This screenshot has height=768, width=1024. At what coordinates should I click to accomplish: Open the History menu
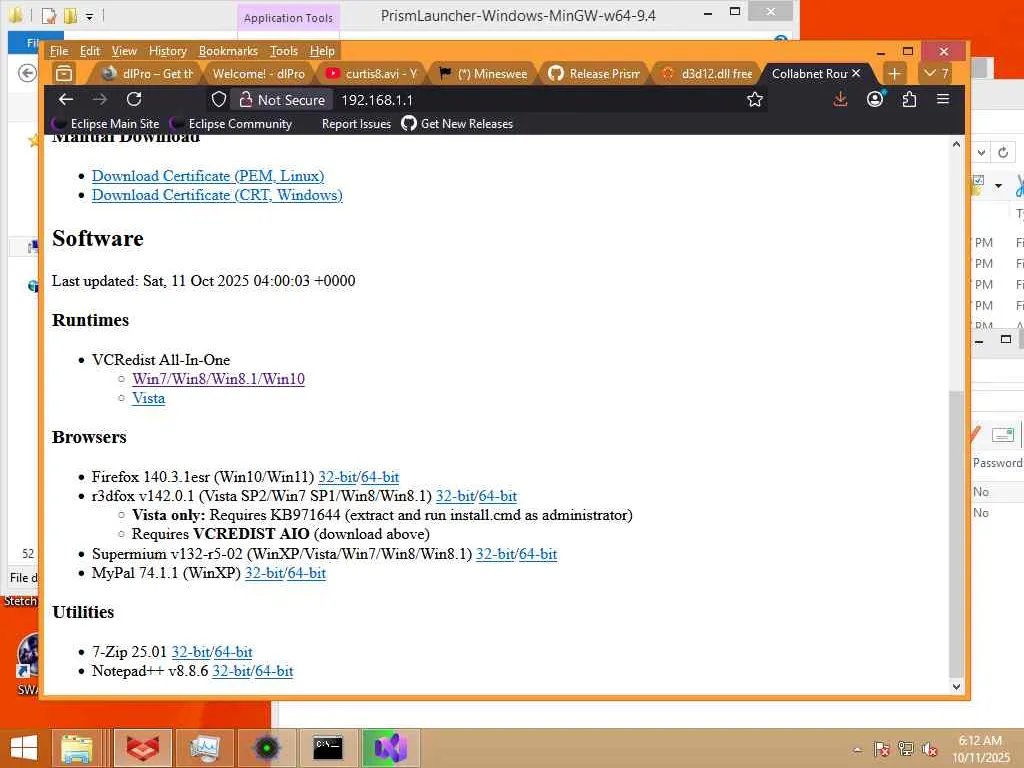point(168,51)
